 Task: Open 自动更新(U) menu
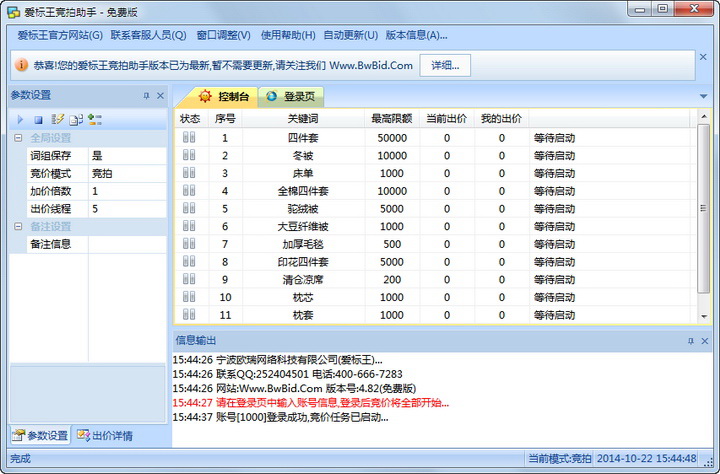tap(351, 35)
